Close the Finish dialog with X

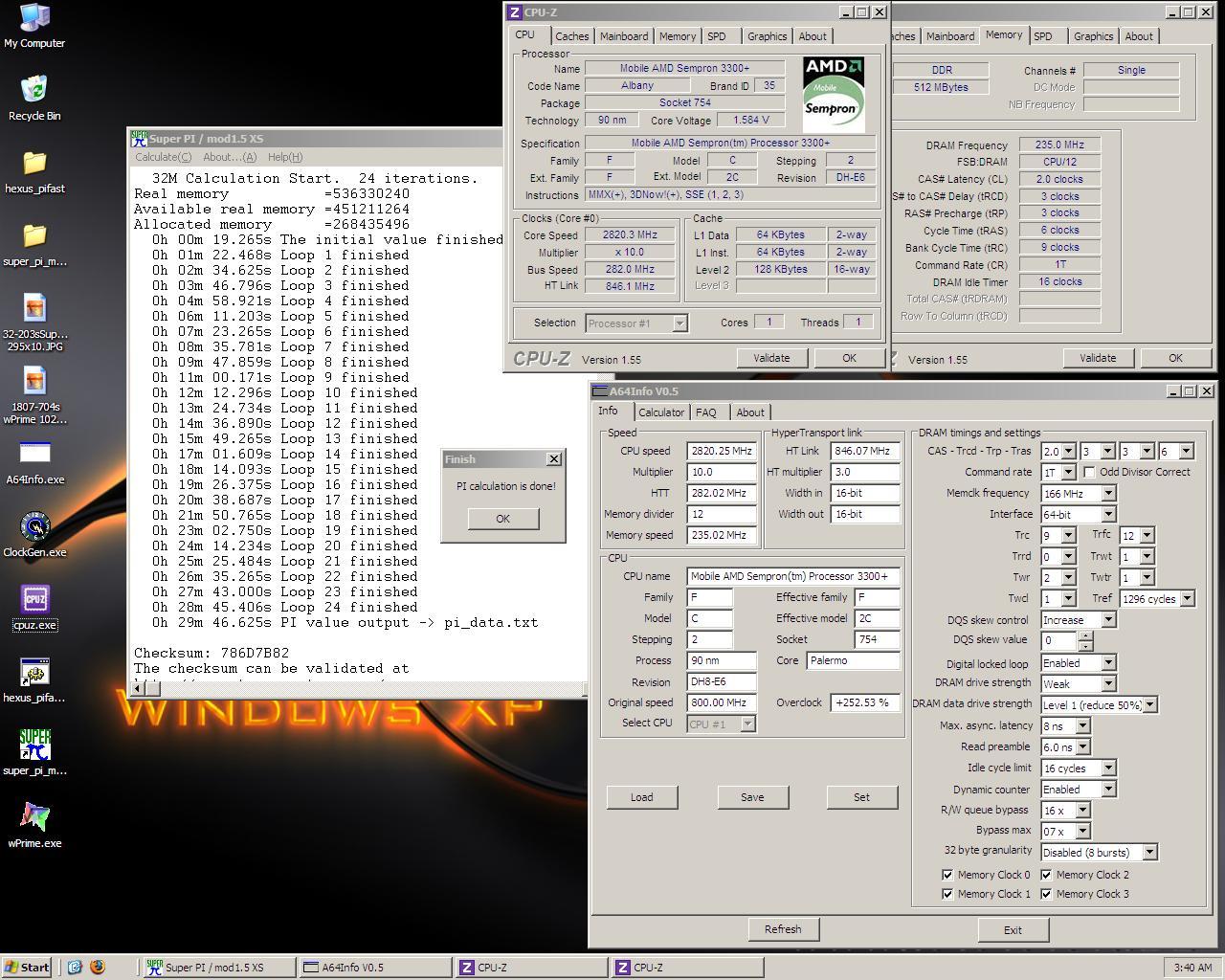point(553,459)
